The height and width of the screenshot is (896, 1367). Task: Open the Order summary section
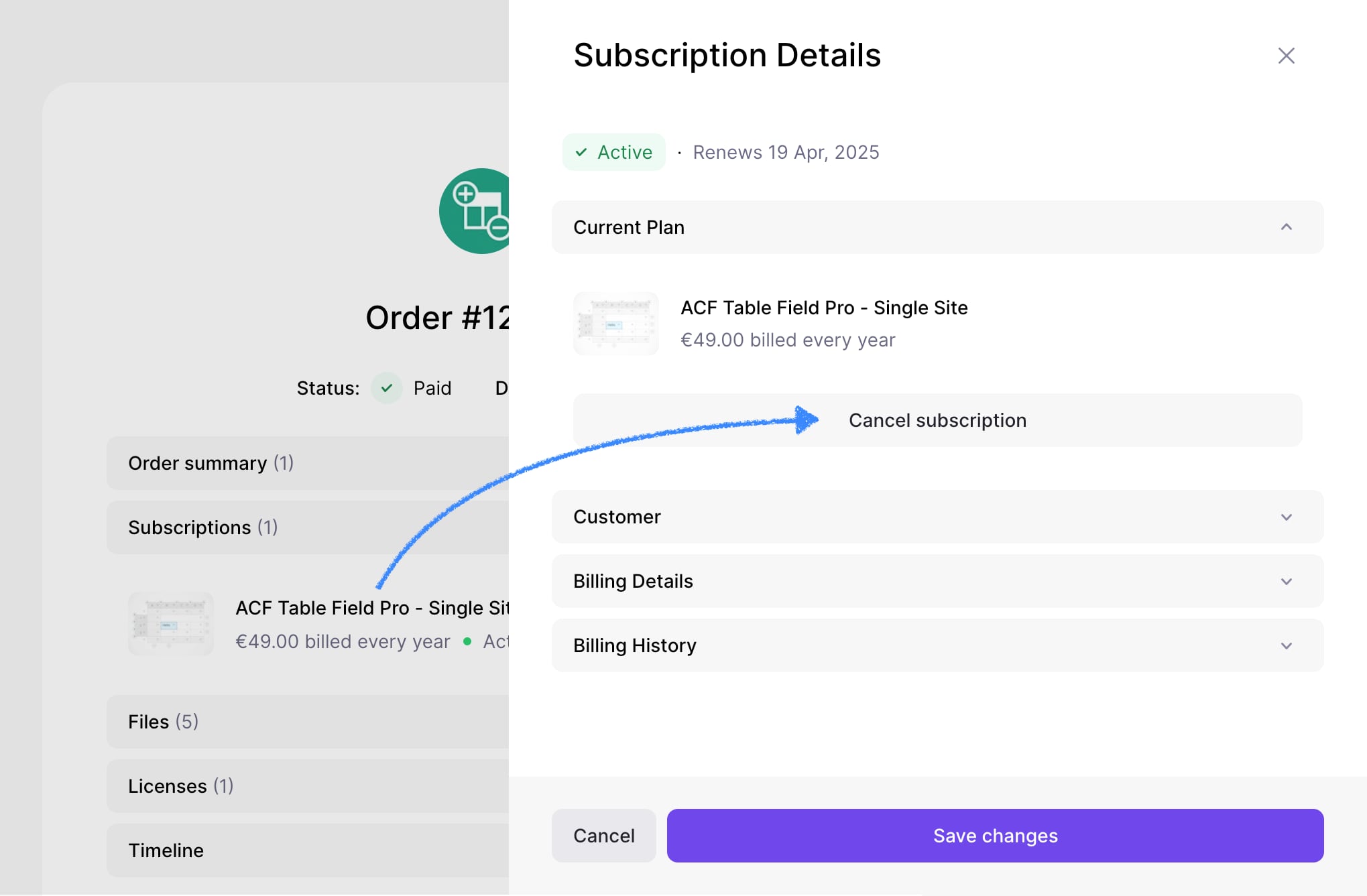tap(308, 463)
